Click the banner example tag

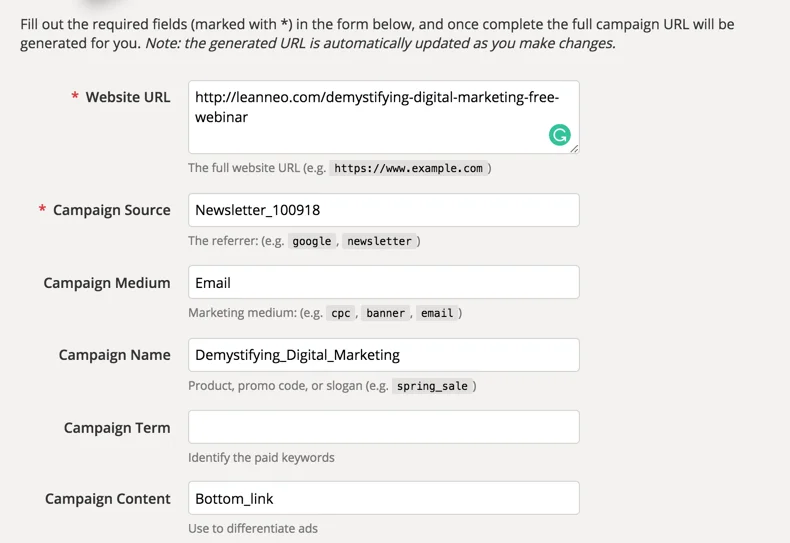(x=385, y=313)
